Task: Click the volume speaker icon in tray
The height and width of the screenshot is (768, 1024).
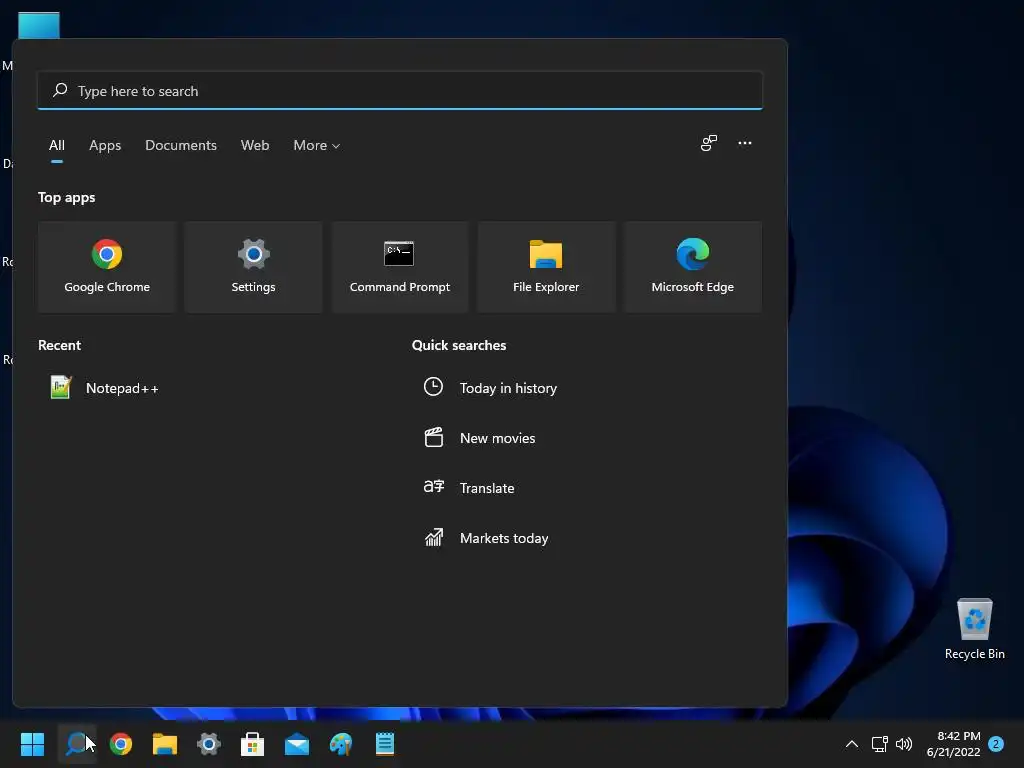Action: [904, 744]
